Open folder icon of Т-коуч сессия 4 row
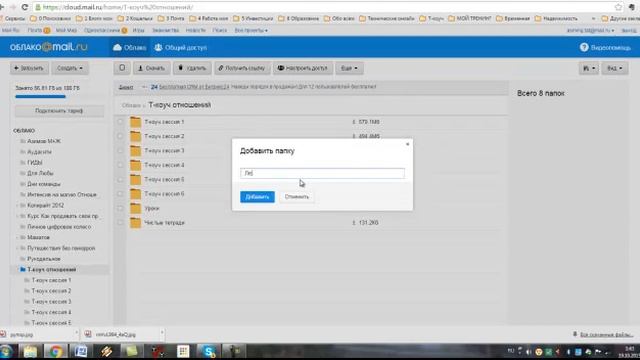640x360 pixels. [x=136, y=165]
